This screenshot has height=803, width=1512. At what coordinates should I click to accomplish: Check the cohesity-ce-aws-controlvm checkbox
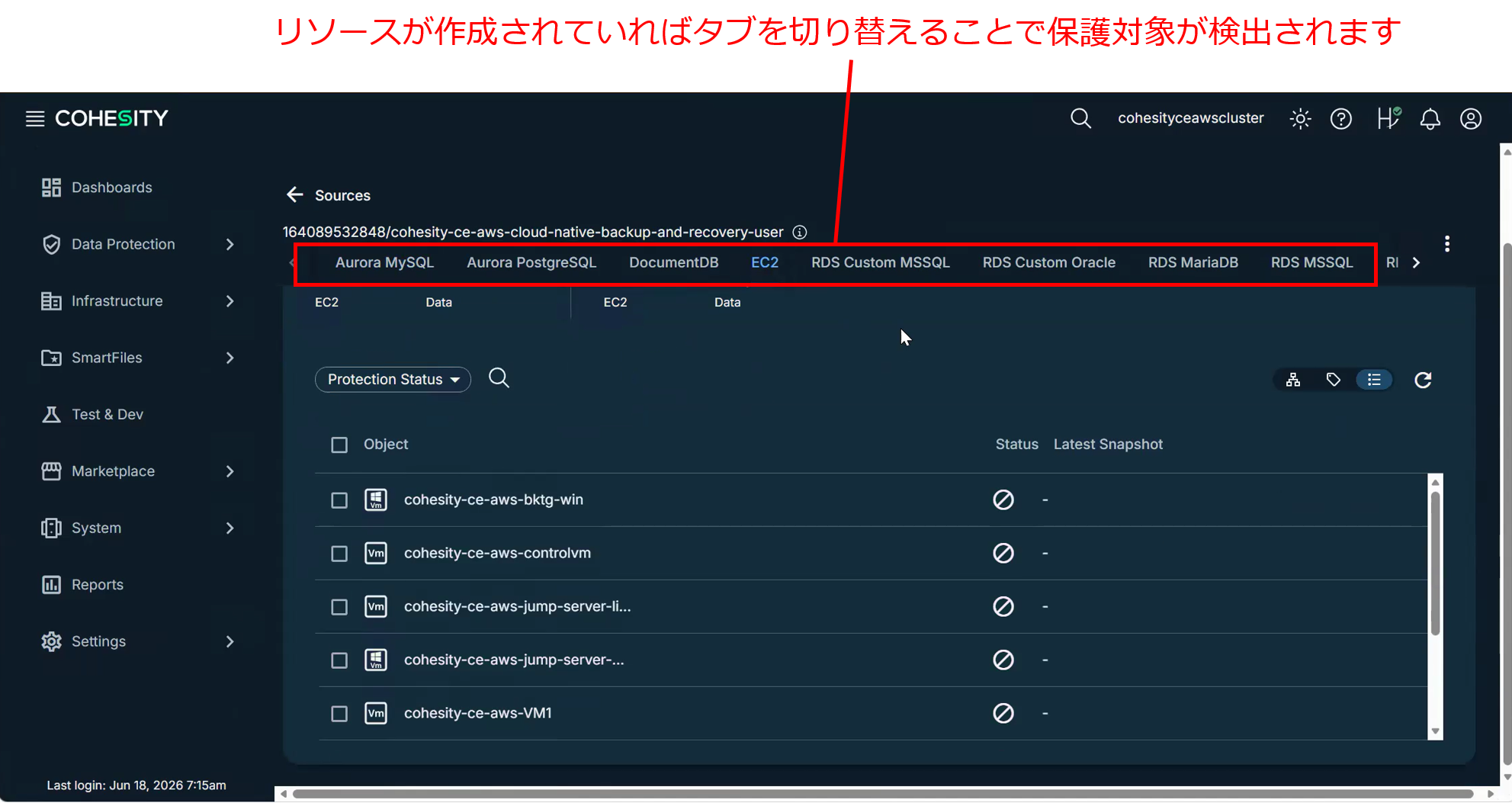[339, 554]
